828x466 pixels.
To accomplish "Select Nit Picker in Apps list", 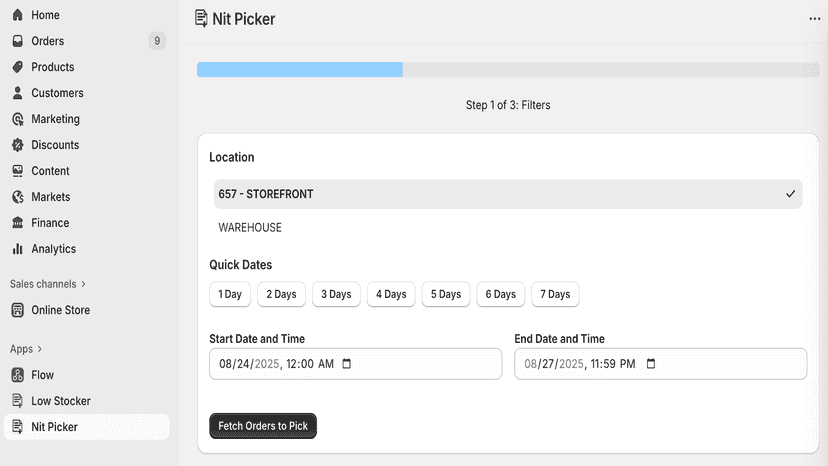I will pos(86,427).
